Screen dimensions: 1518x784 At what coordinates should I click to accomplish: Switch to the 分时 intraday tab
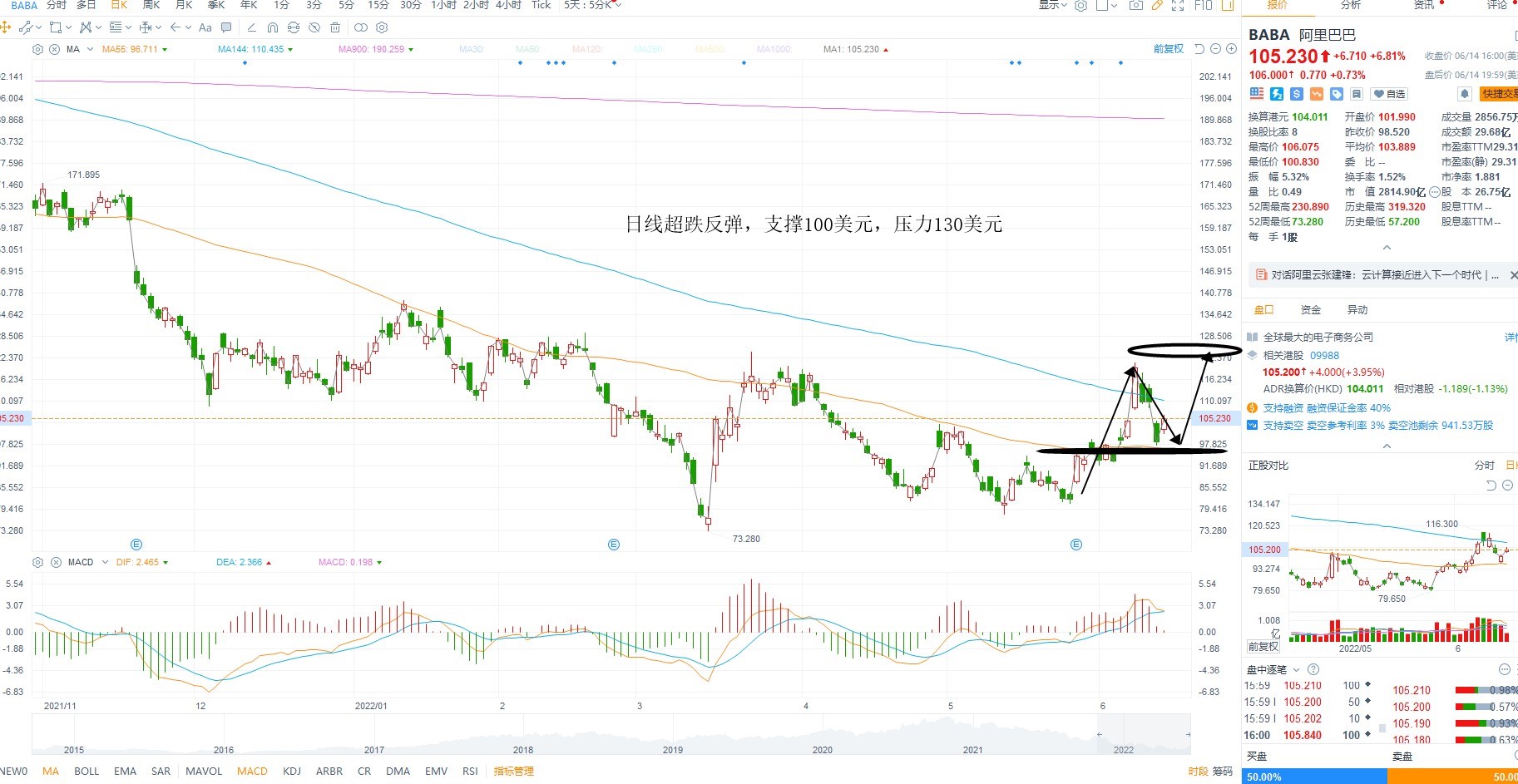(56, 5)
